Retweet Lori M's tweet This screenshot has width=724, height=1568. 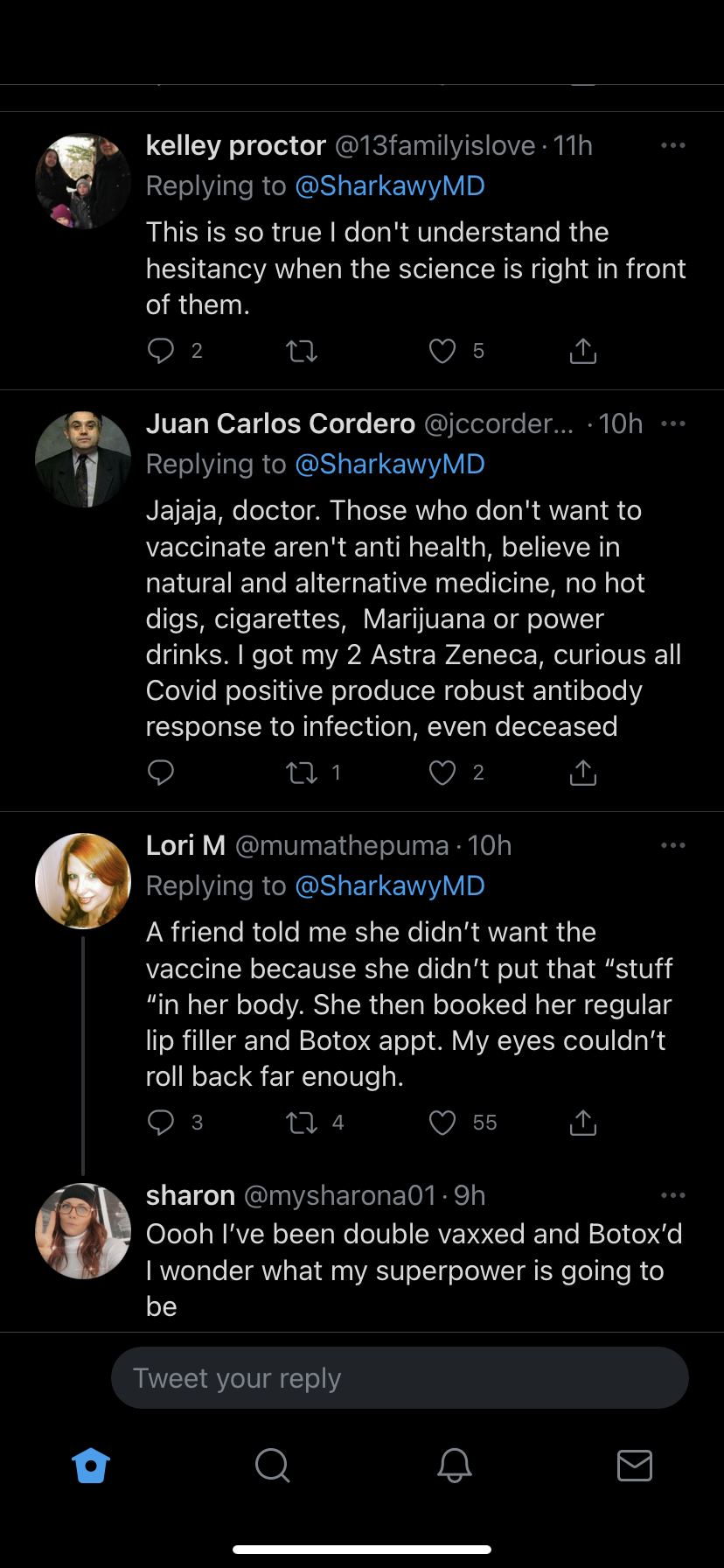[302, 1123]
